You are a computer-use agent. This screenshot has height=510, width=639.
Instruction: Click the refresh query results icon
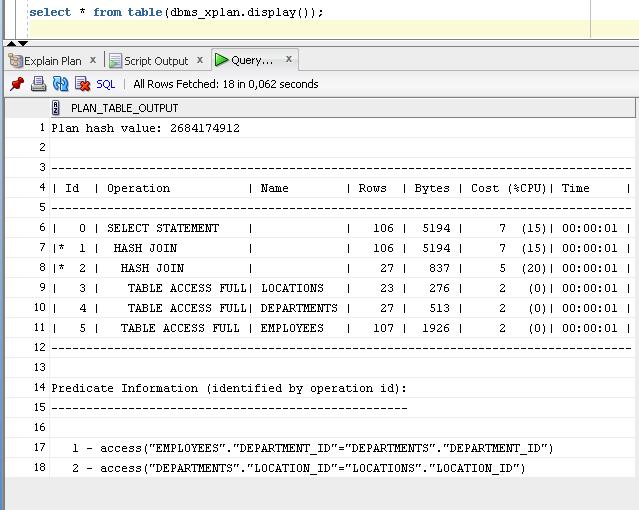point(61,84)
